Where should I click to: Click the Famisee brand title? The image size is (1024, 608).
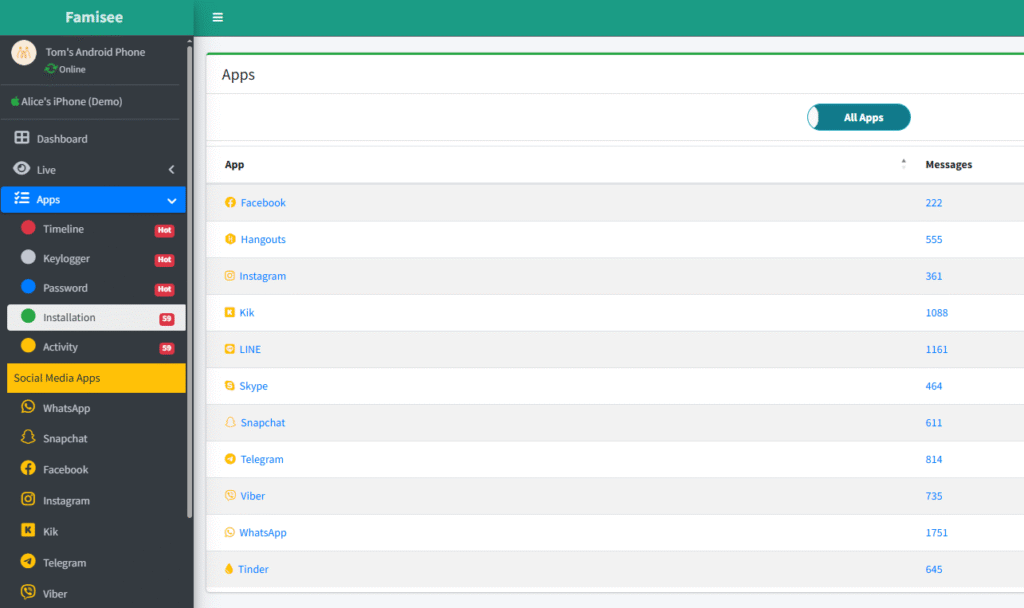94,17
